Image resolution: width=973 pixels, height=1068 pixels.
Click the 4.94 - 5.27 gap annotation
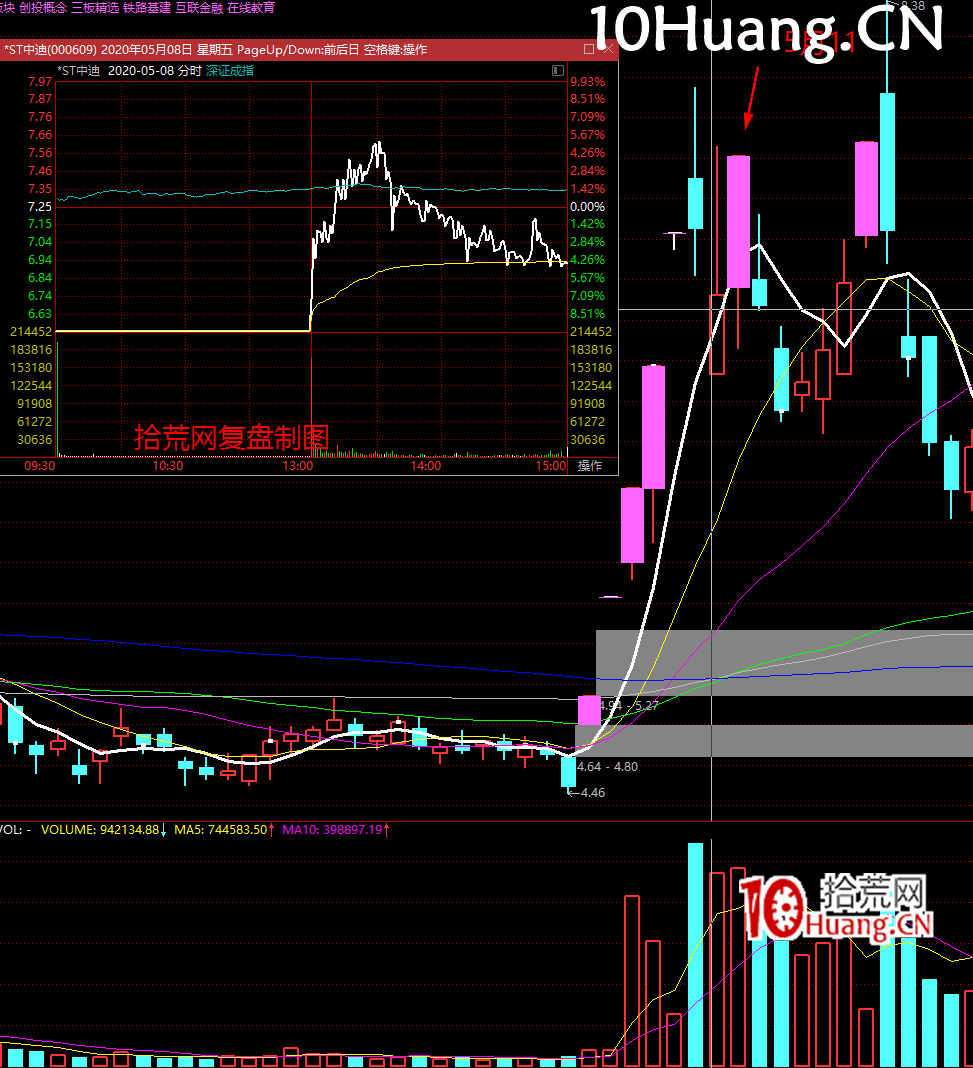coord(629,706)
